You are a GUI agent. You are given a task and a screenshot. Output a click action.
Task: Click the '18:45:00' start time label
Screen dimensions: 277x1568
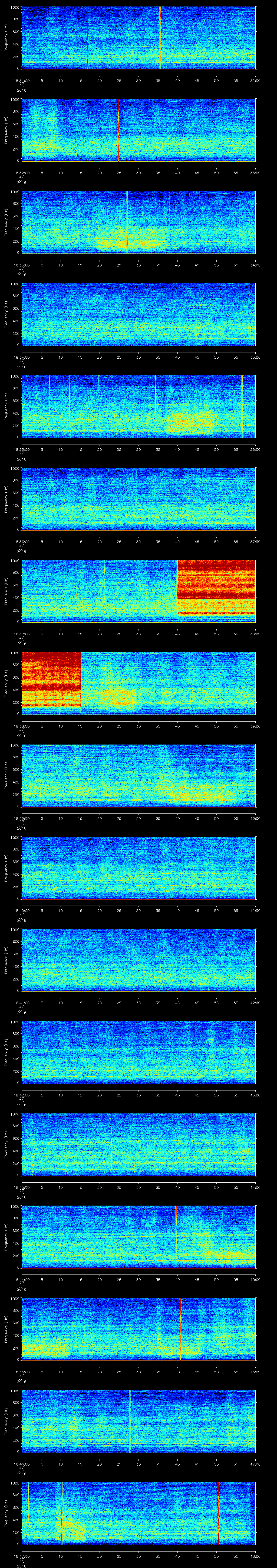point(21,1371)
